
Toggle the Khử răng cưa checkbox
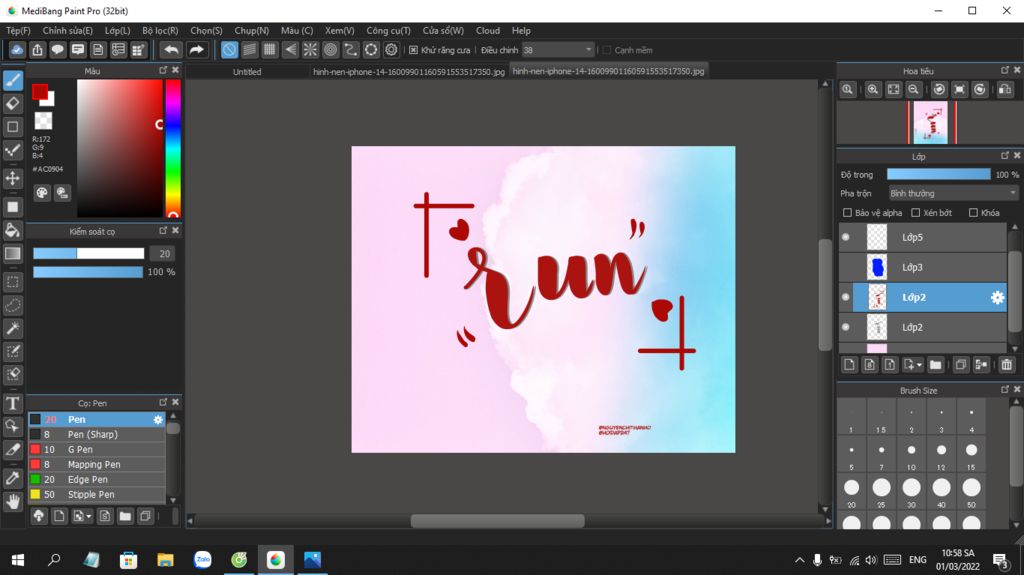(413, 50)
